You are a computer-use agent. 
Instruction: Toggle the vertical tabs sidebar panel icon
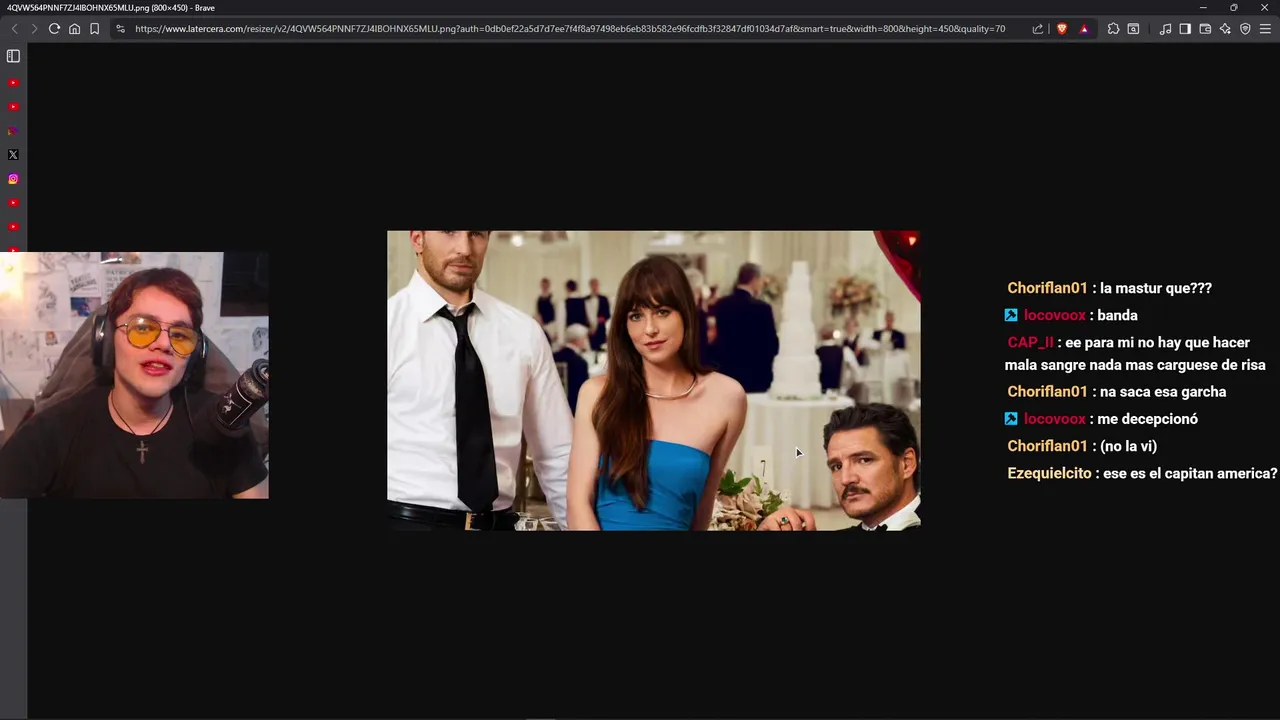coord(13,57)
